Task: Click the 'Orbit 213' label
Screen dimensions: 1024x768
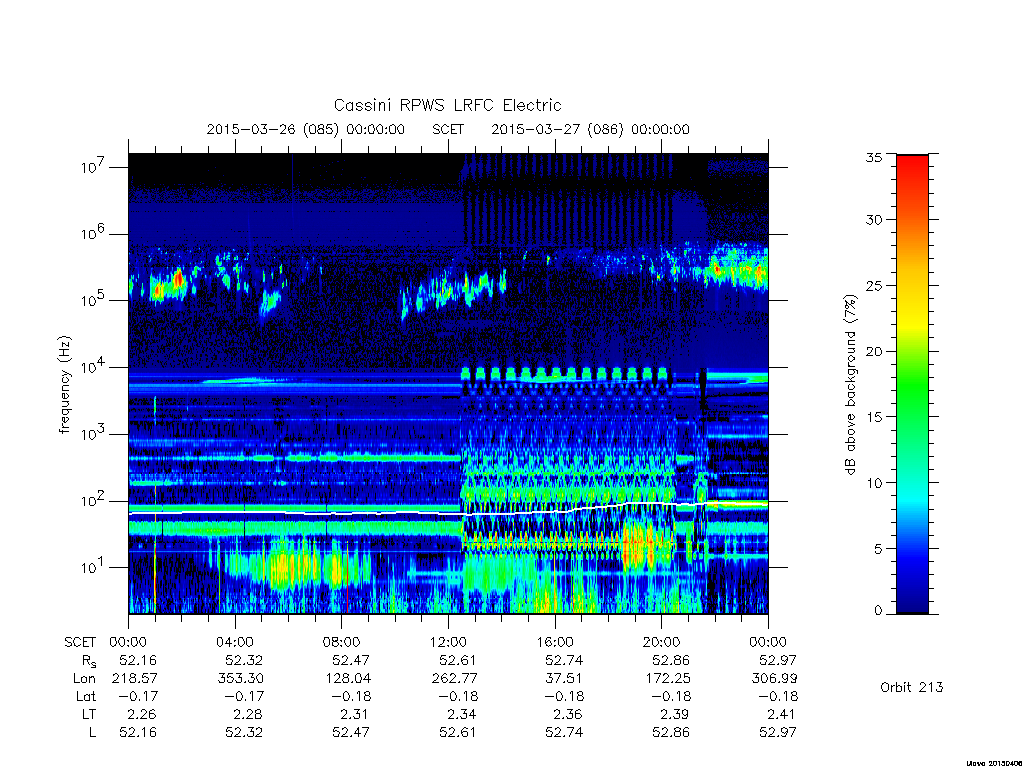Action: (912, 687)
